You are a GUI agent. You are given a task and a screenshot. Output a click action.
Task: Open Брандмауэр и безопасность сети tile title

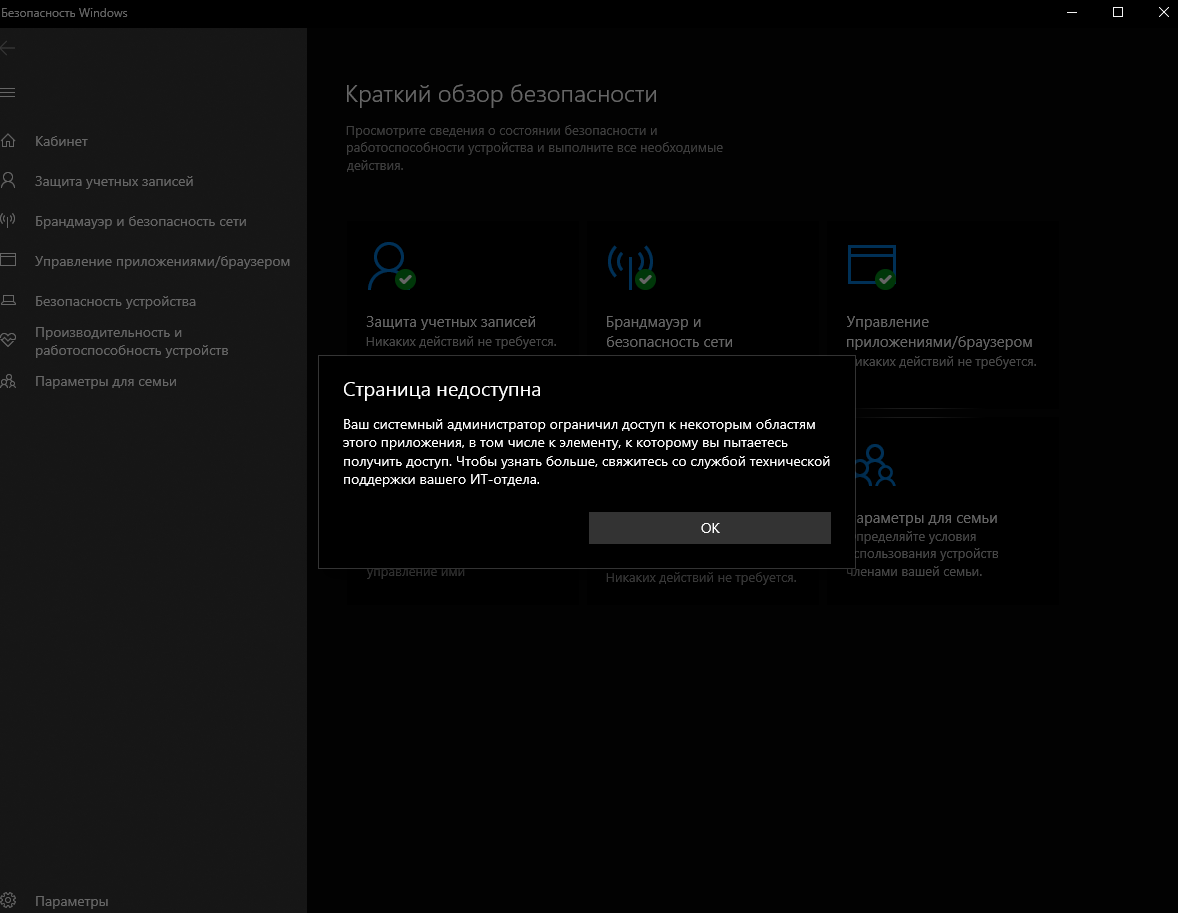pos(669,331)
